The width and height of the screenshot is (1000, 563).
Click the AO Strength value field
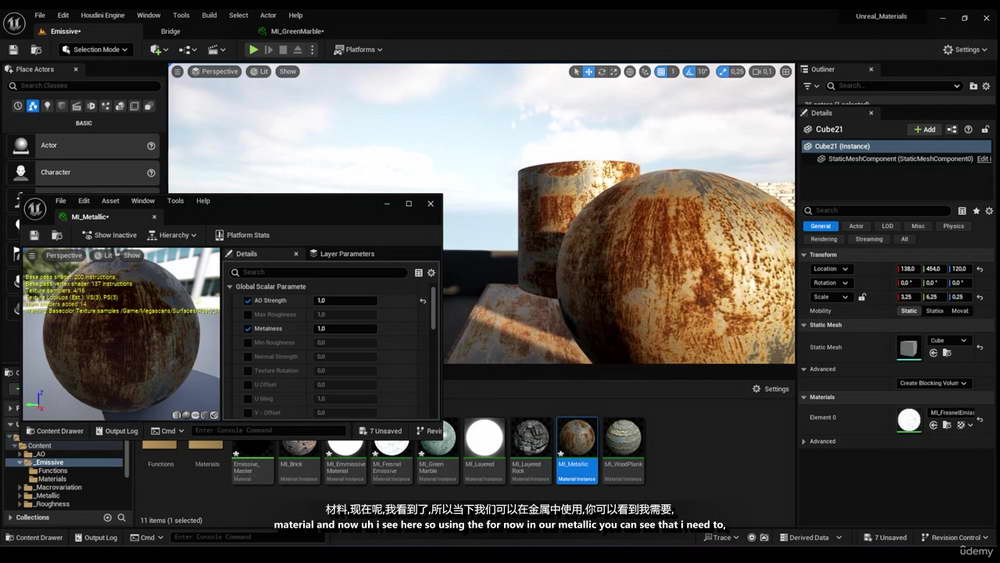tap(345, 300)
